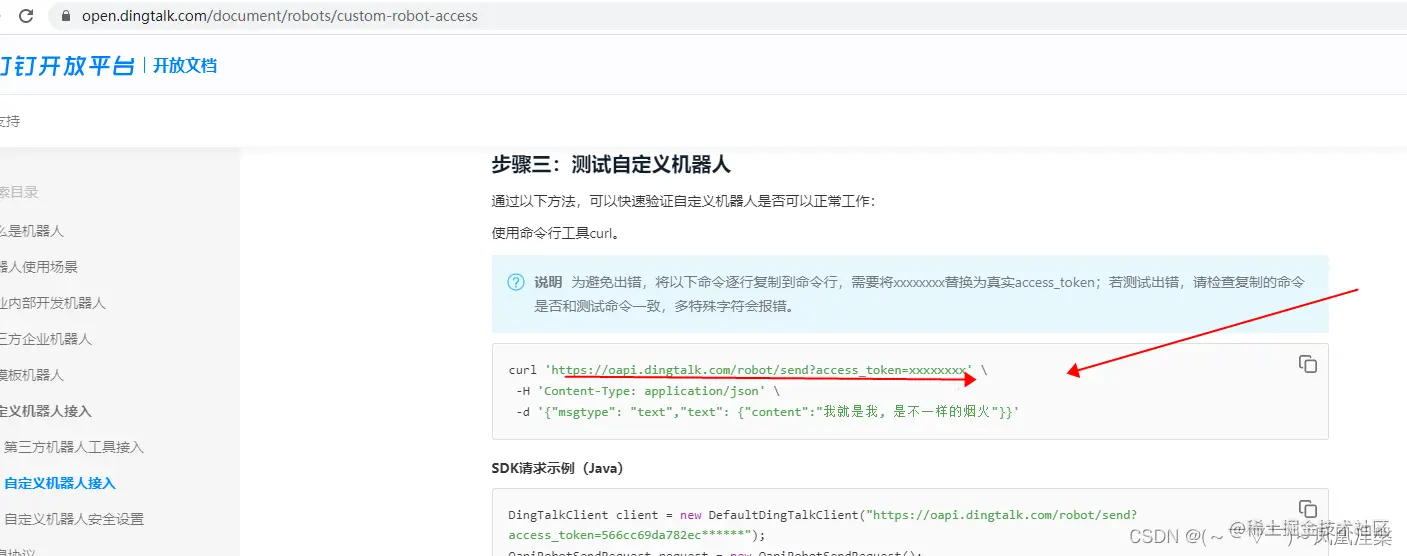Viewport: 1407px width, 556px height.
Task: Open the 开放文档 header link
Action: [185, 66]
